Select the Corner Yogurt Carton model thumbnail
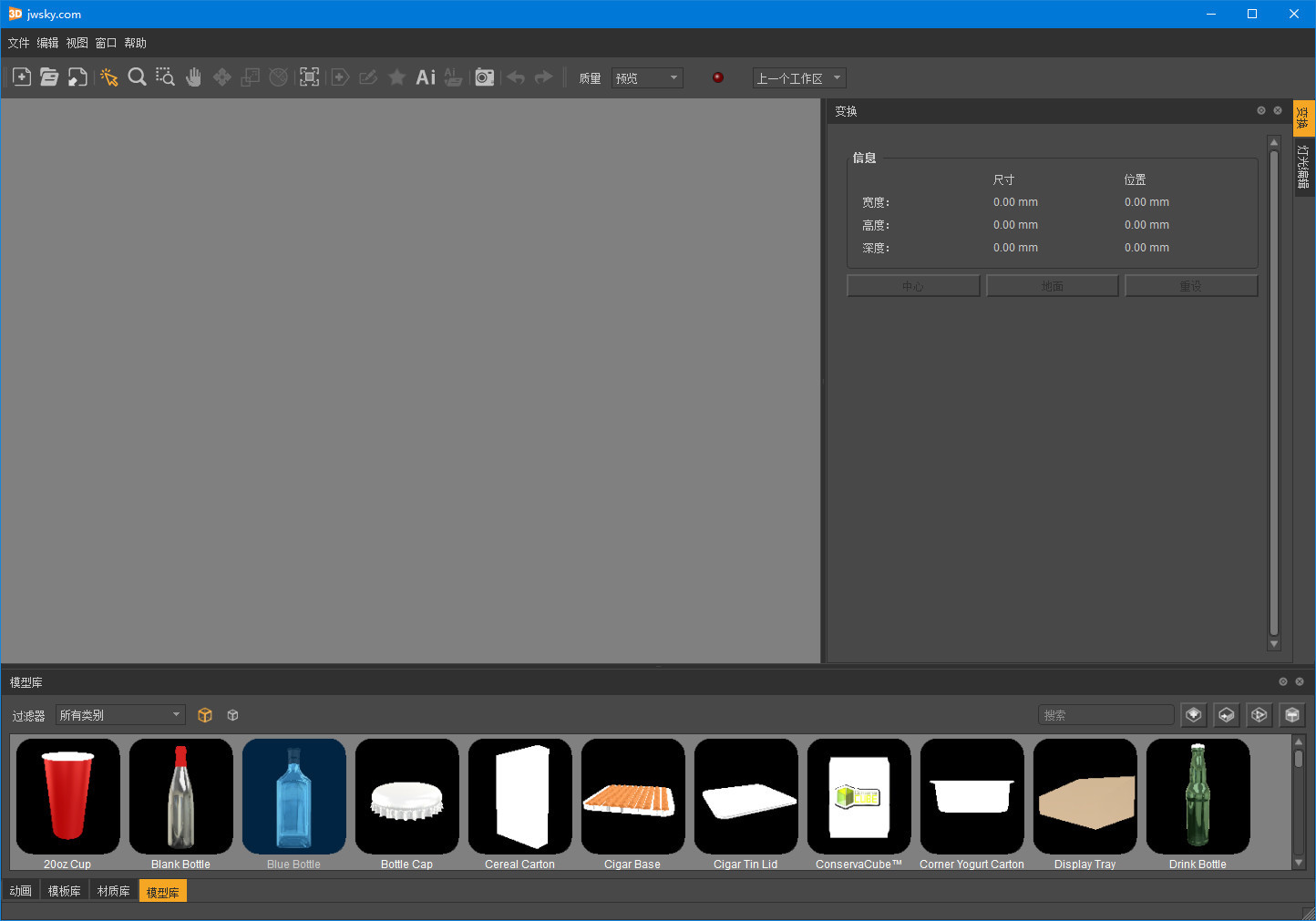 [972, 797]
